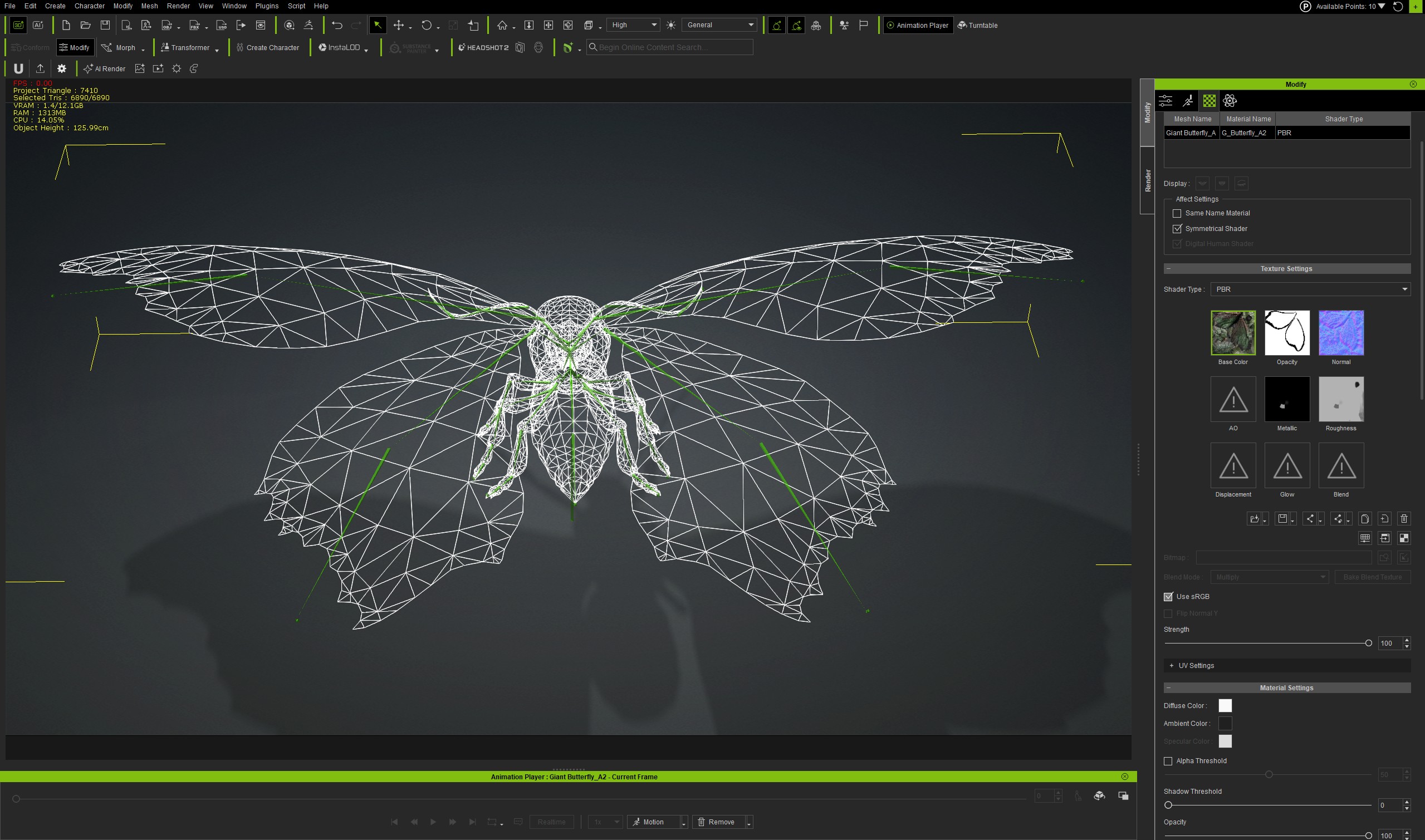Viewport: 1425px width, 840px height.
Task: Open the InstaLOD tool
Action: coord(343,47)
